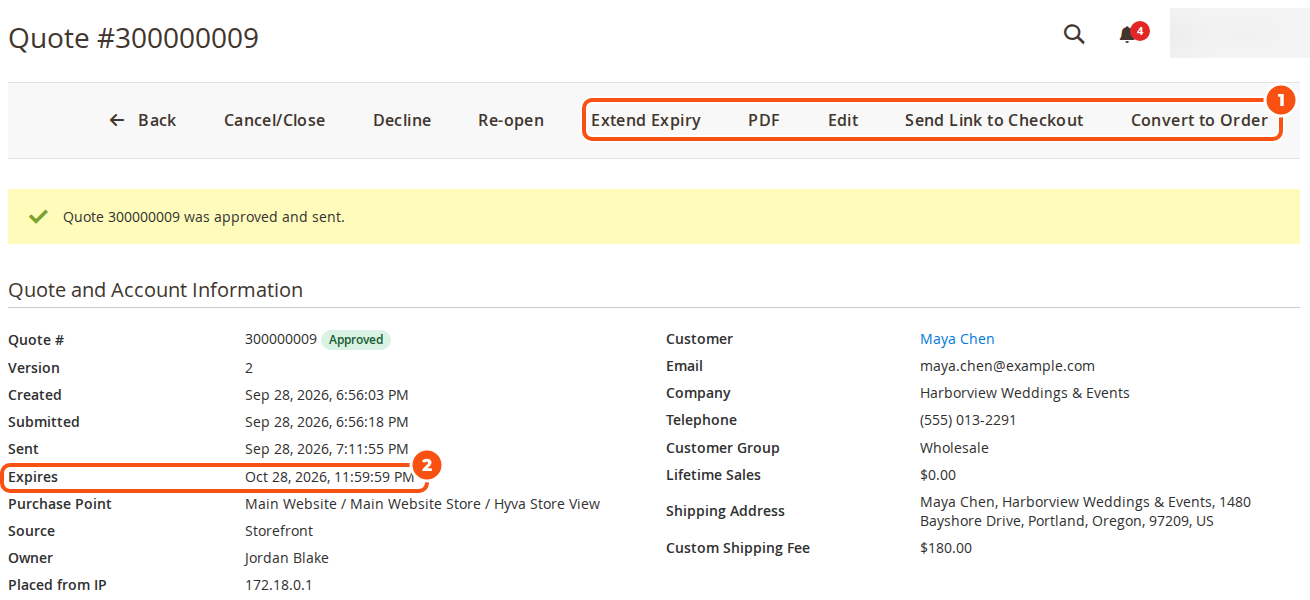The height and width of the screenshot is (600, 1310).
Task: Click IP address 172.18.0.1
Action: coord(278,585)
